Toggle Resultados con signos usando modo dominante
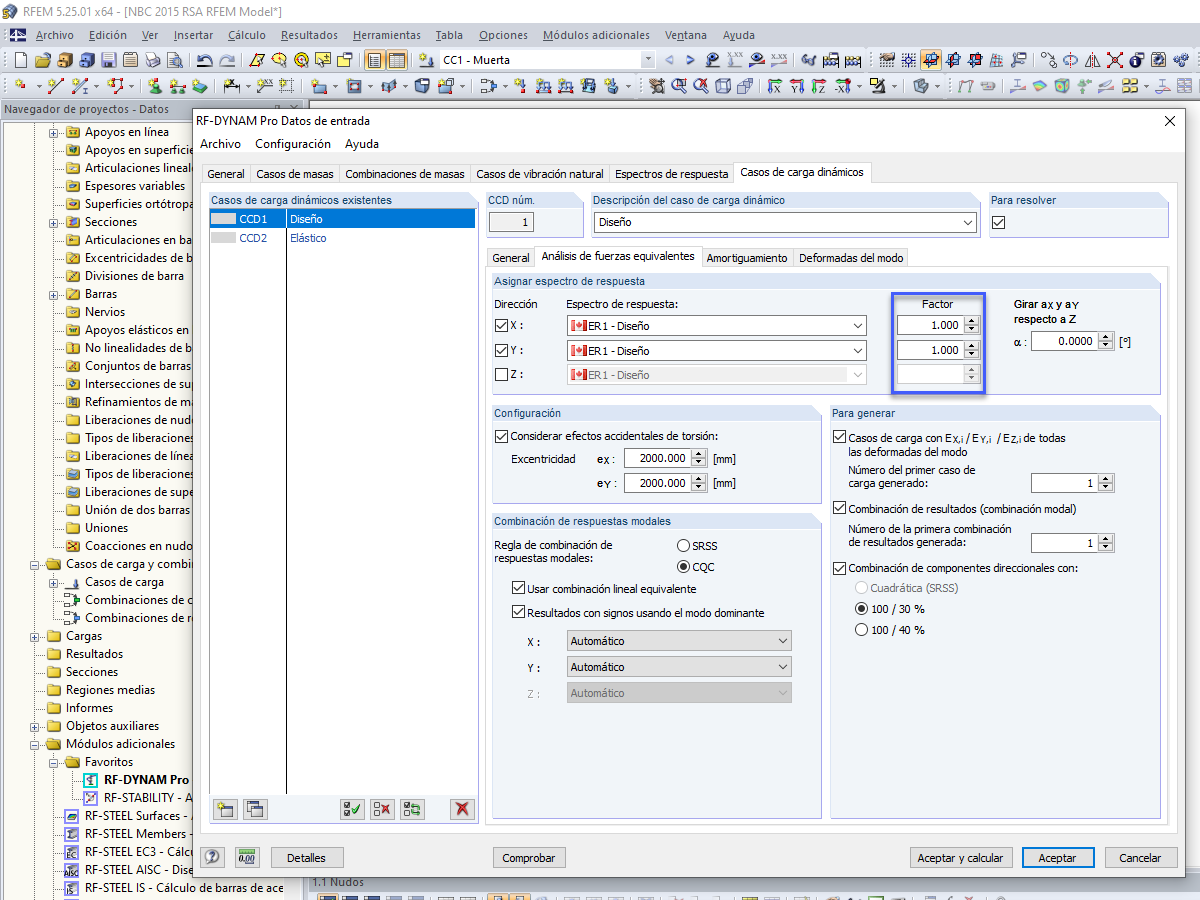This screenshot has height=900, width=1200. pos(518,613)
